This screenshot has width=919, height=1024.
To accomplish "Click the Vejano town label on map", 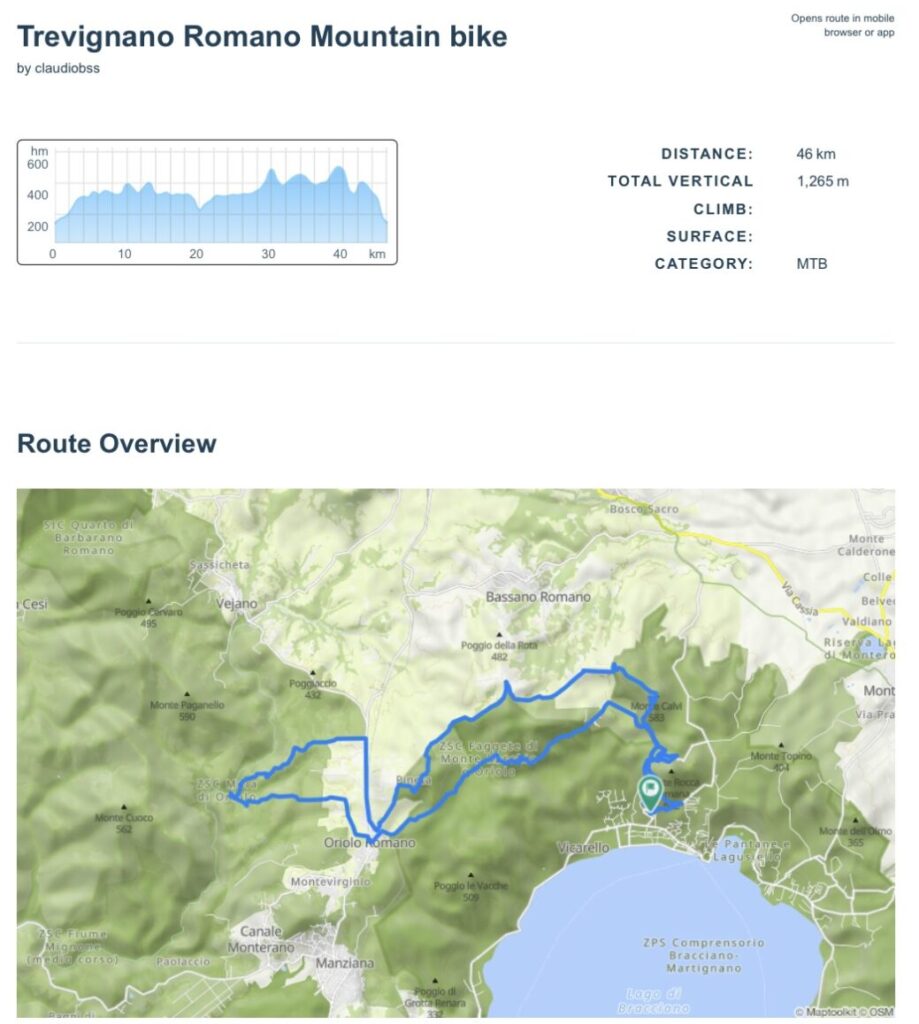I will pos(237,603).
